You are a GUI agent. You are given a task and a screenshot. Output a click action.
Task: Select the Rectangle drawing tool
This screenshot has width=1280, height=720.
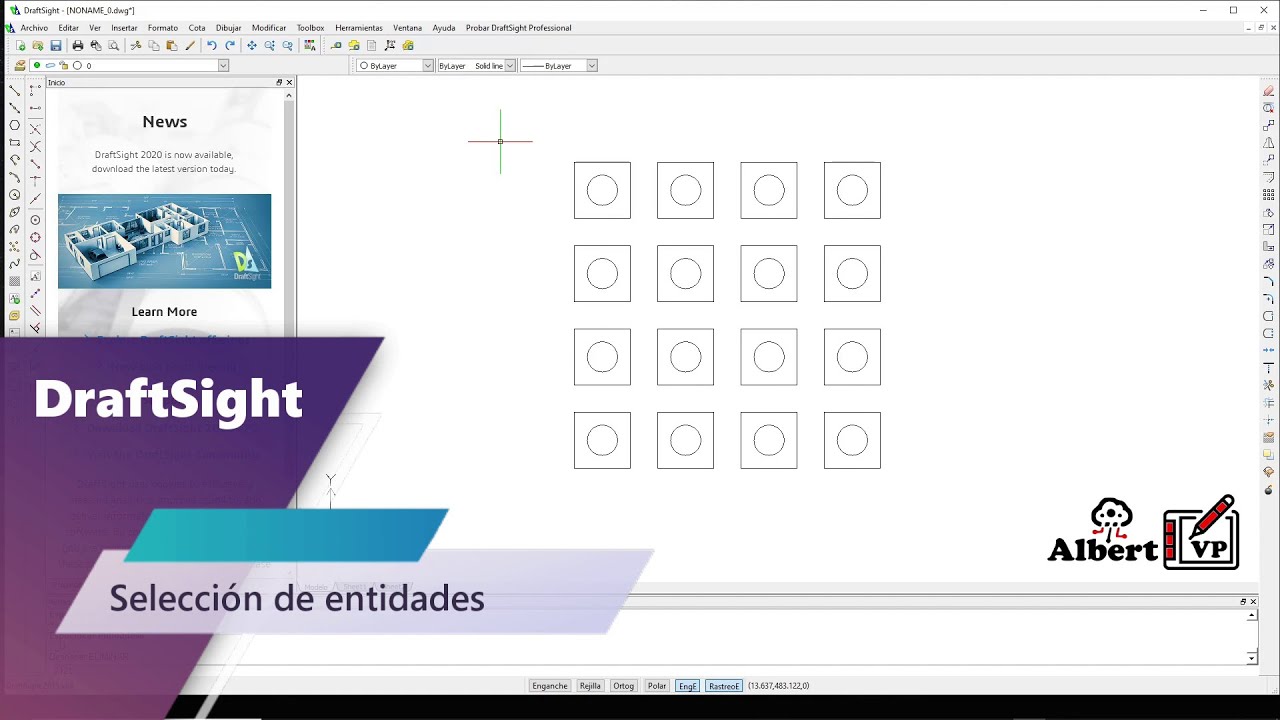tap(14, 143)
